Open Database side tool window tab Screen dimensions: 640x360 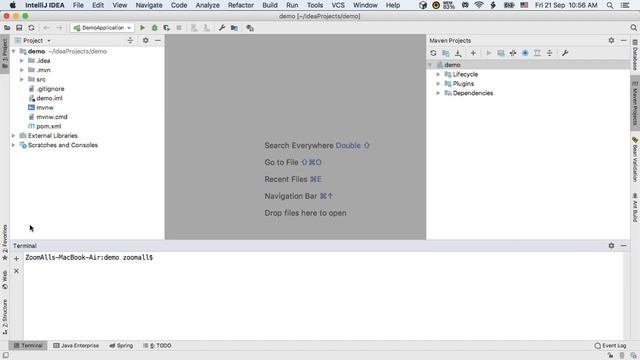(x=635, y=55)
